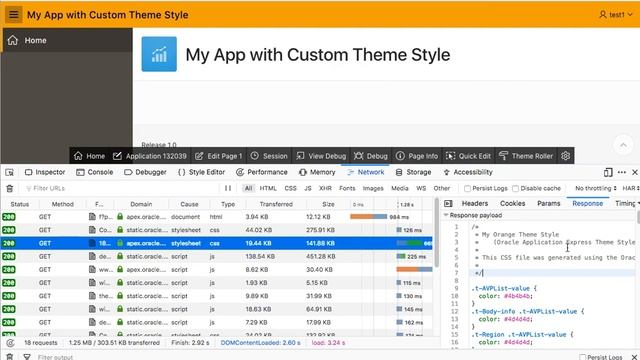Clear network log with trash icon
The image size is (640, 360).
click(x=9, y=188)
